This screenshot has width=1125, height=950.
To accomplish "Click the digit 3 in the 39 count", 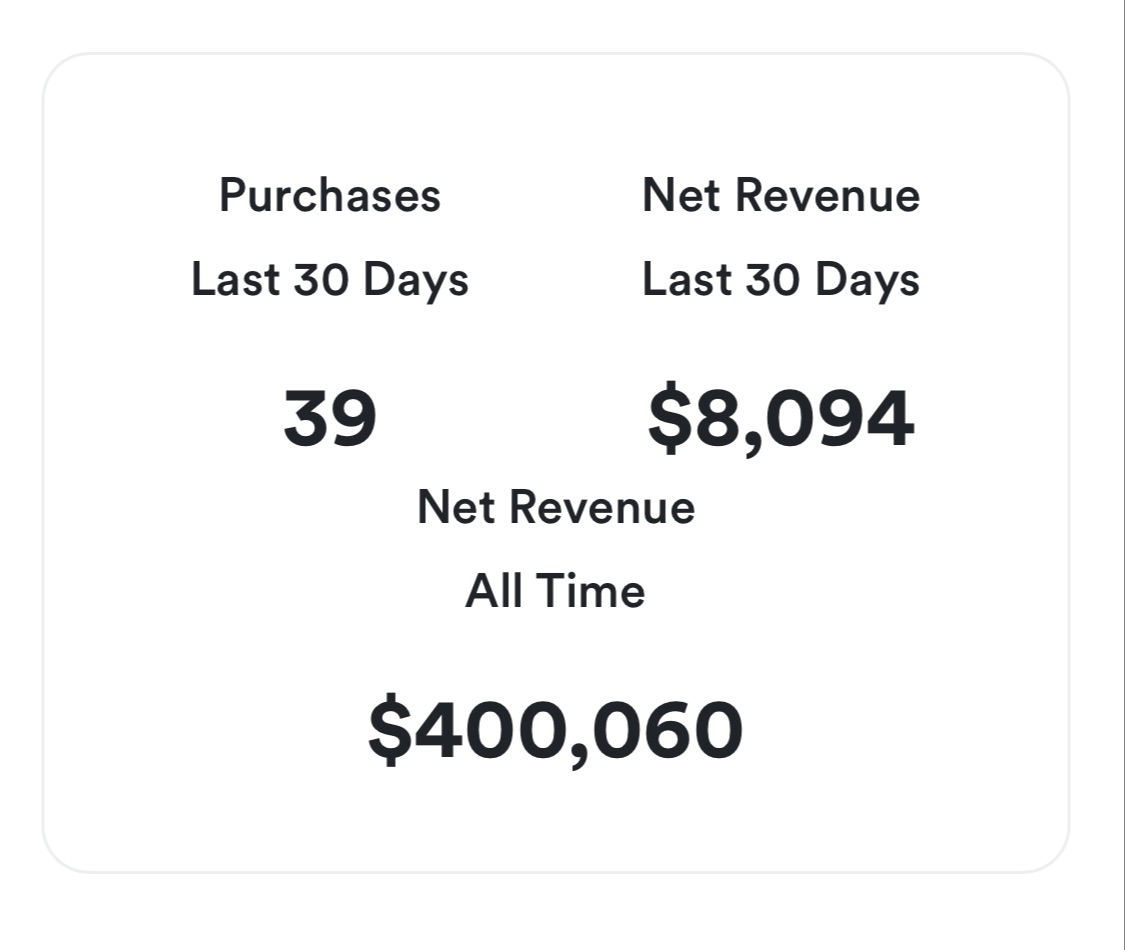I will tap(306, 418).
